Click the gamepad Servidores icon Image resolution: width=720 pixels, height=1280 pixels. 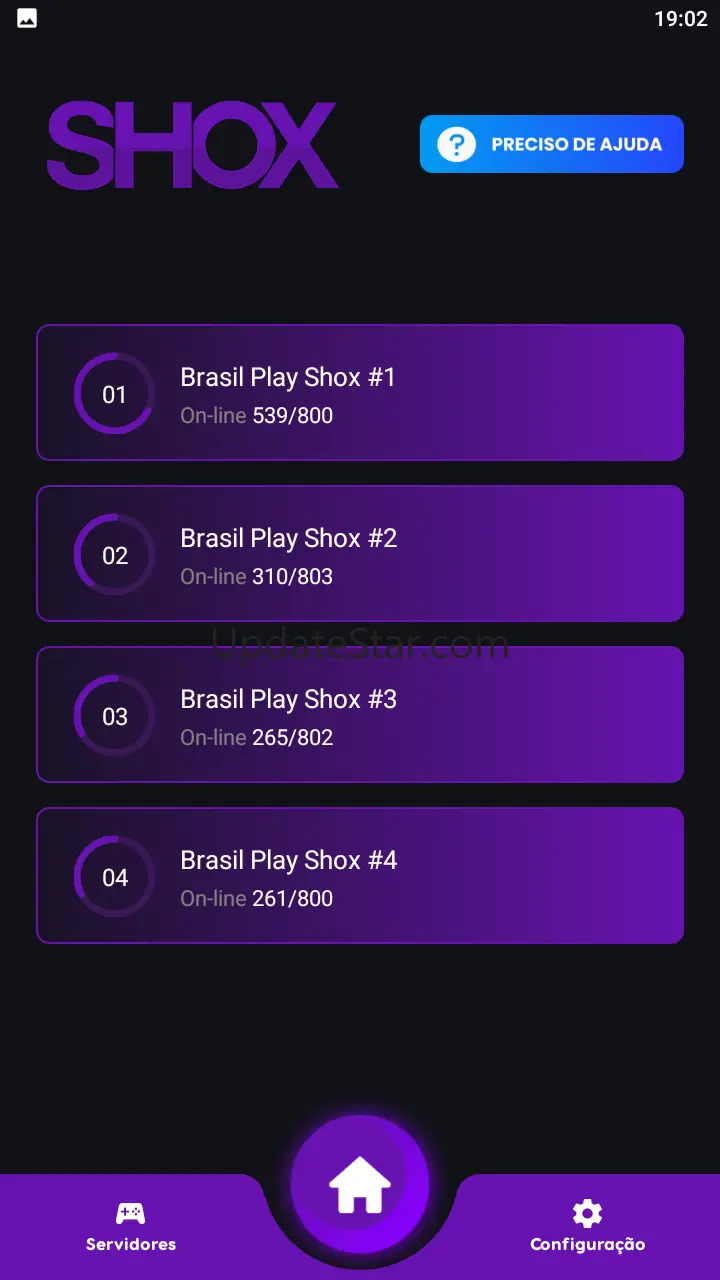[130, 1214]
